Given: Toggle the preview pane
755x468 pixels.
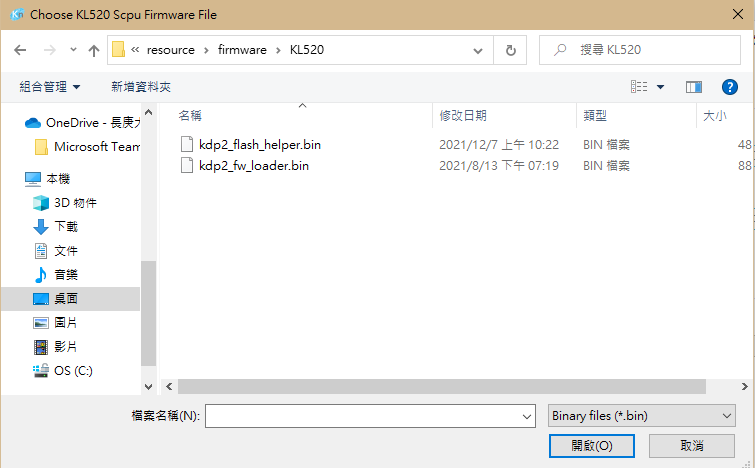Looking at the screenshot, I should click(694, 87).
